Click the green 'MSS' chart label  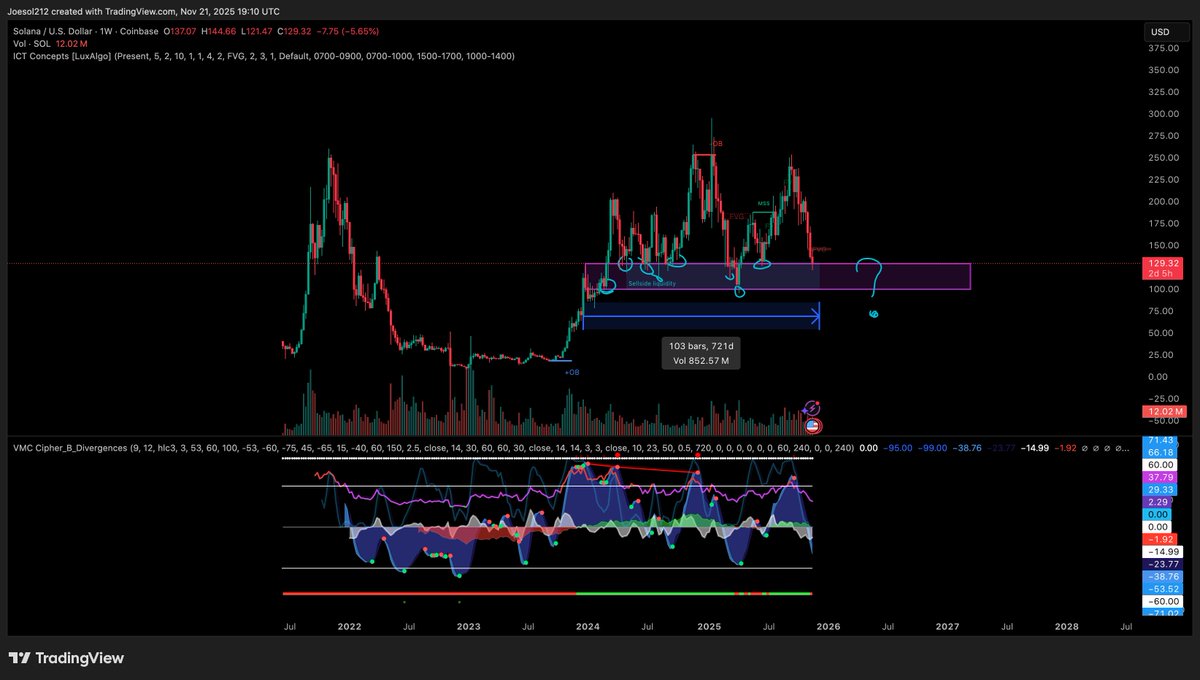[x=763, y=203]
